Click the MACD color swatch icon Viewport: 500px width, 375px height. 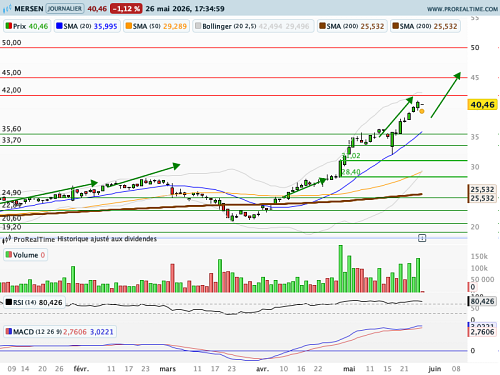point(9,331)
